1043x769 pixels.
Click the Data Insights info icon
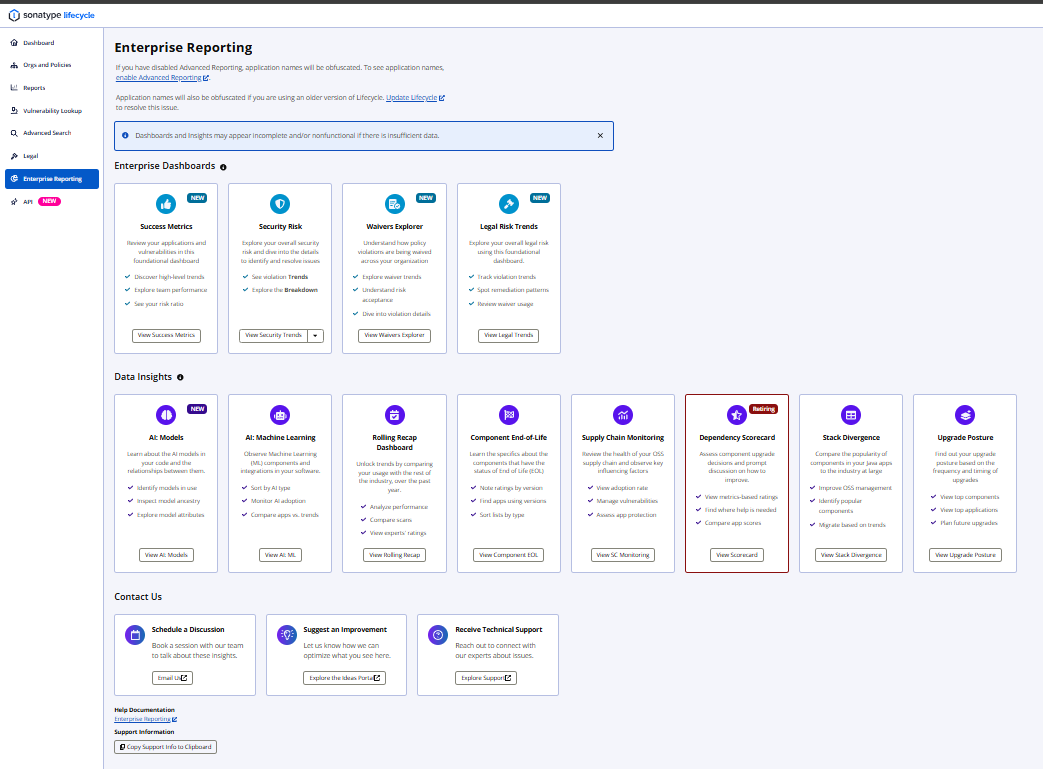click(180, 377)
